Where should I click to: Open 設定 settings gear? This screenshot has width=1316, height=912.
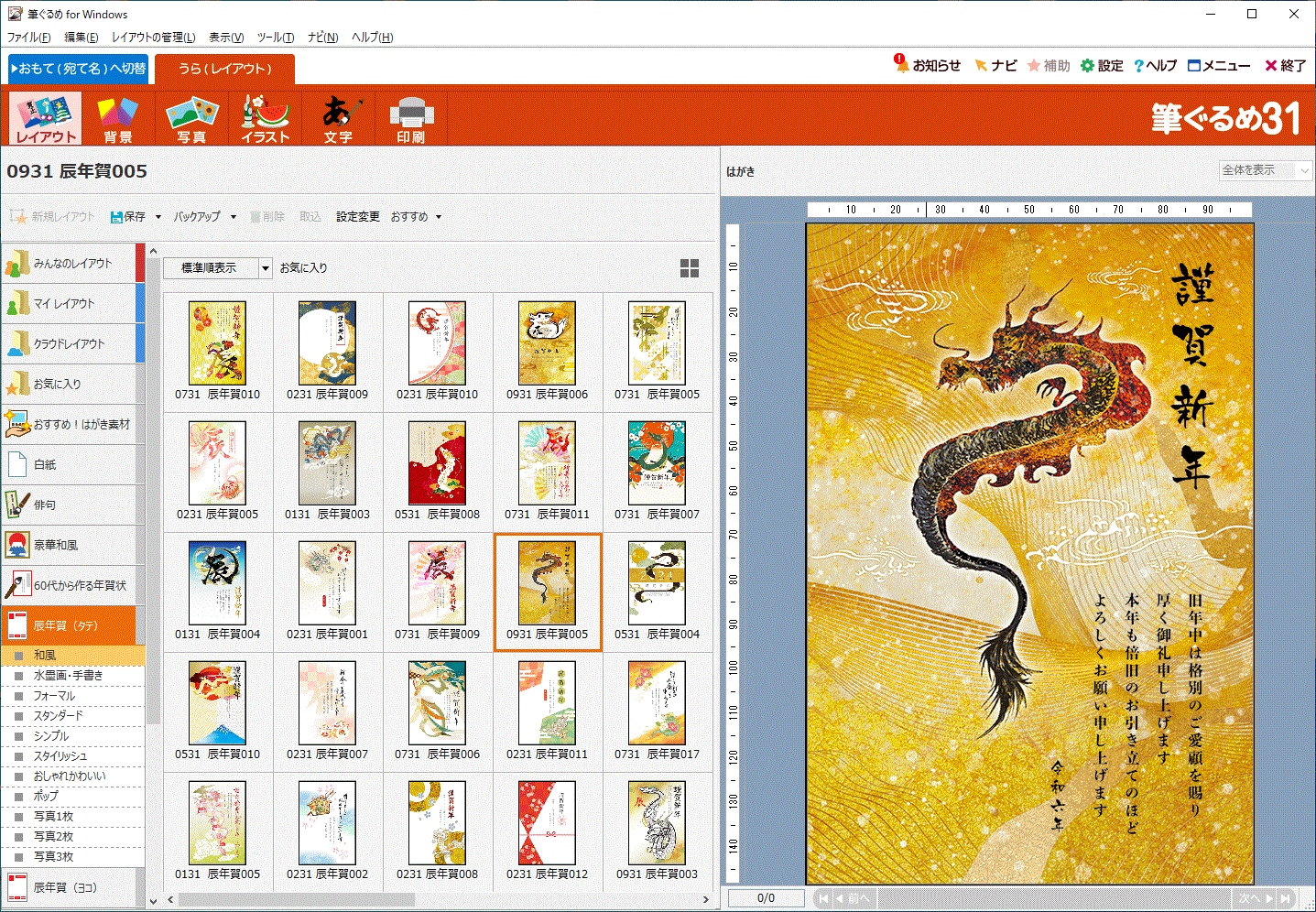pos(1102,66)
